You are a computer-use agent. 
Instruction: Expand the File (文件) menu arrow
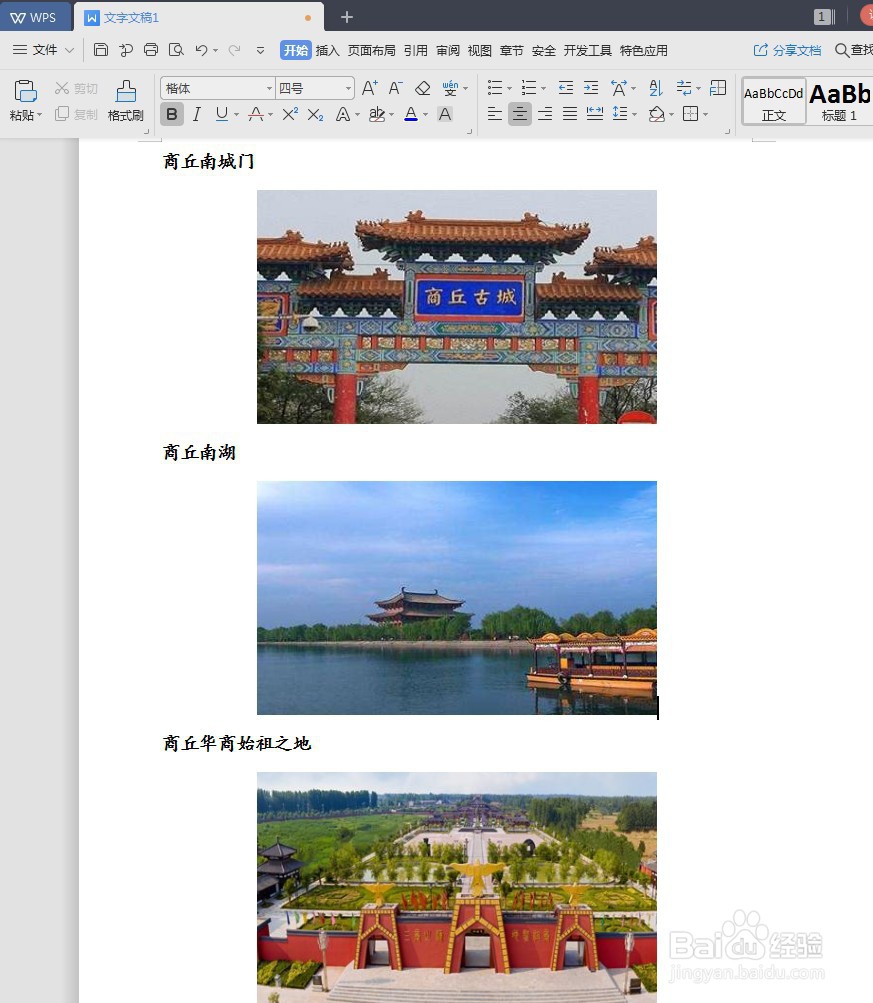coord(70,50)
